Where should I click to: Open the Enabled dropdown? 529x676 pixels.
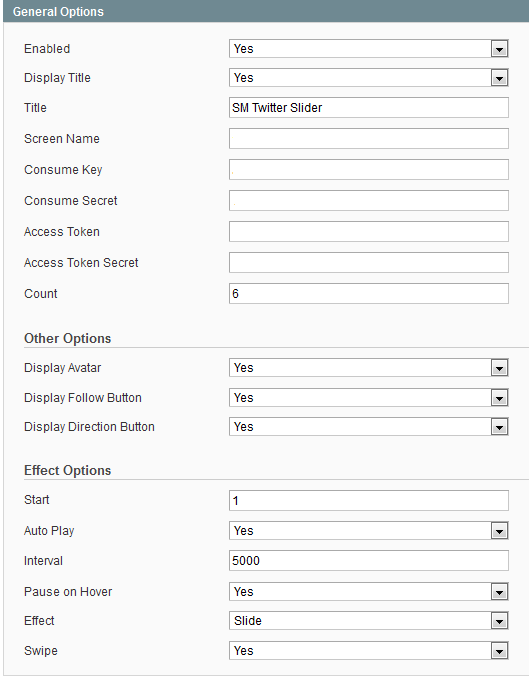(x=369, y=49)
